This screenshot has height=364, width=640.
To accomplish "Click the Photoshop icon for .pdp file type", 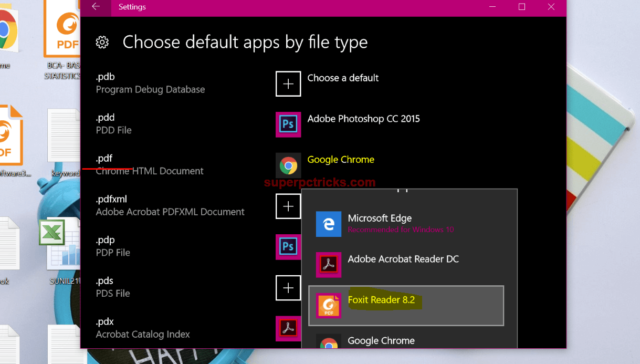I will [x=288, y=246].
